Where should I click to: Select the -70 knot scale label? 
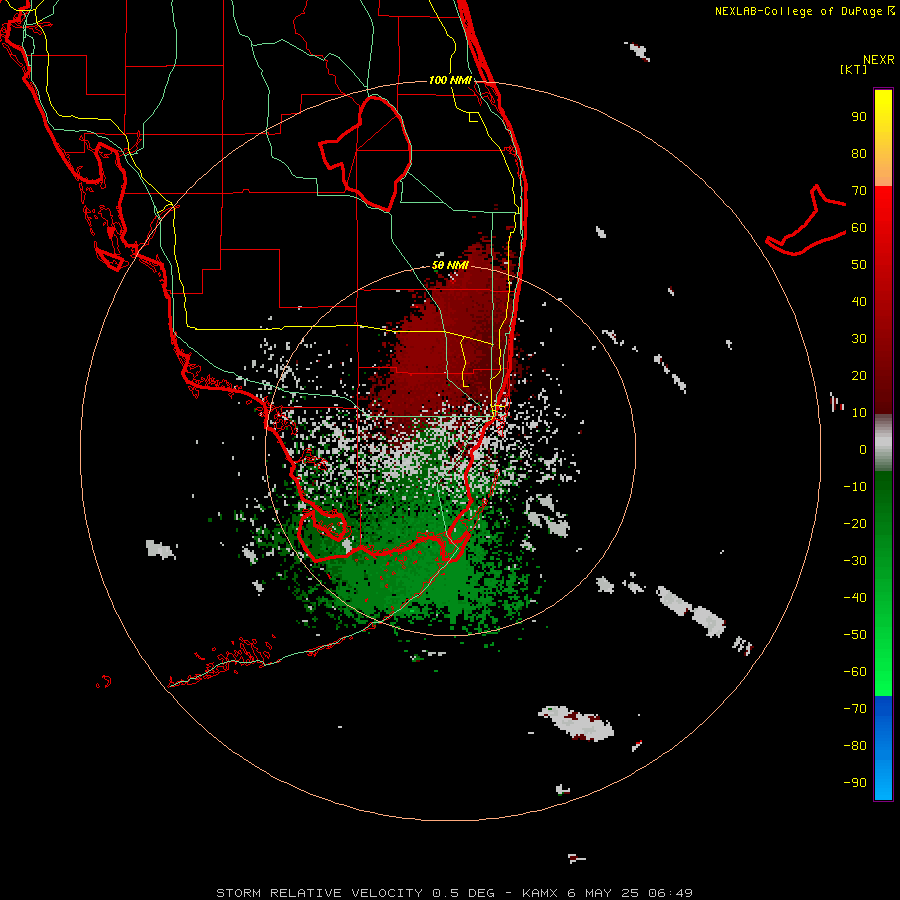(x=855, y=709)
